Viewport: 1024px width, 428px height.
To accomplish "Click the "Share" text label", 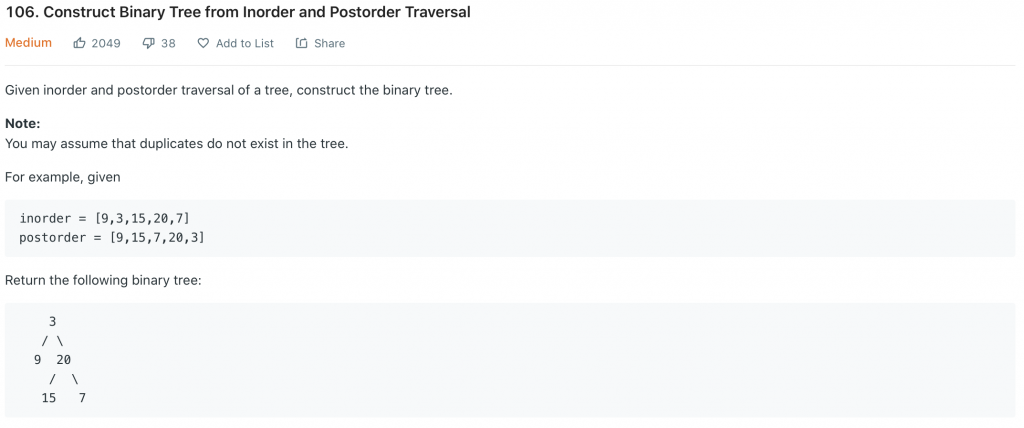I will pyautogui.click(x=329, y=43).
